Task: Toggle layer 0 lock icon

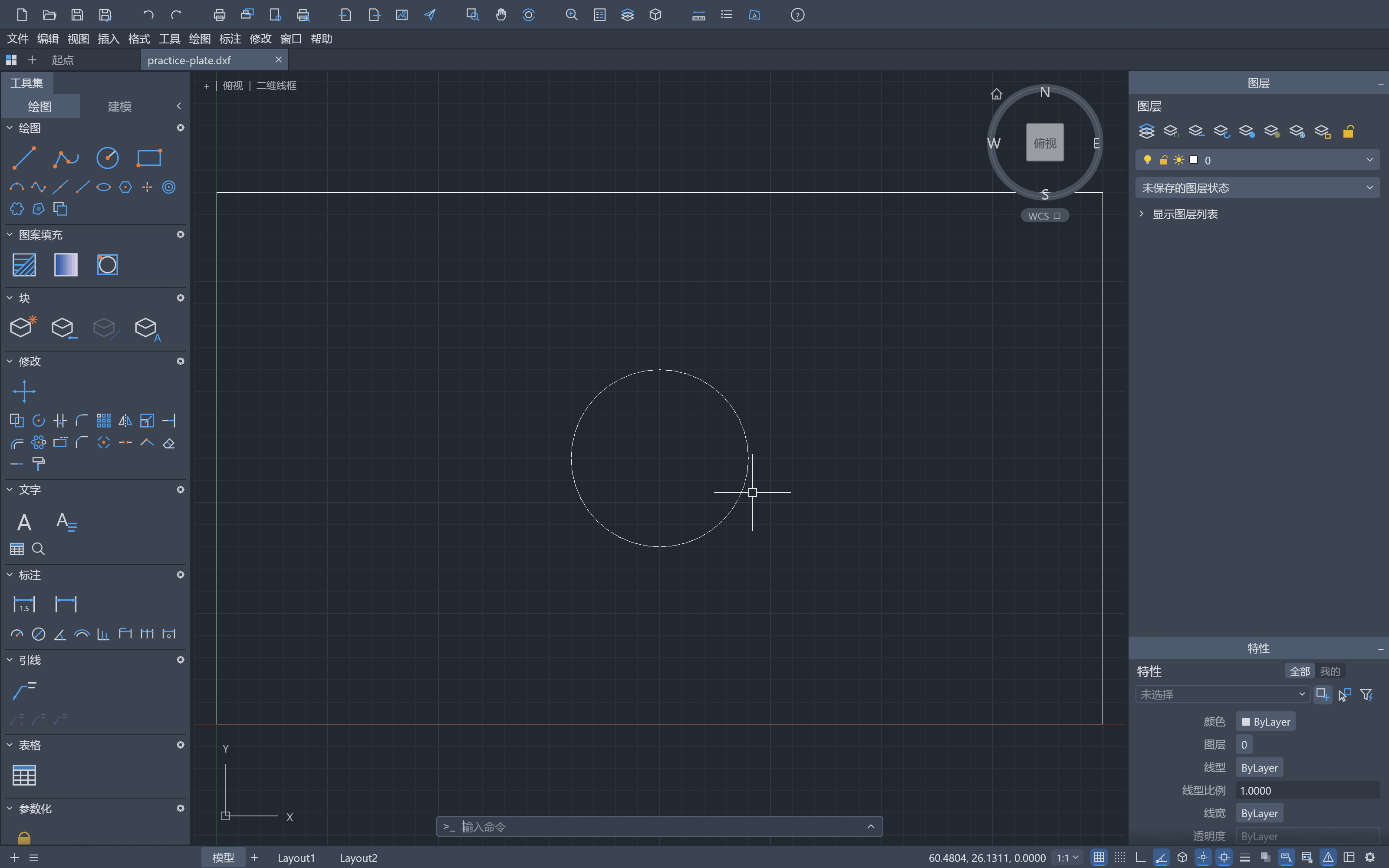Action: coord(1163,160)
